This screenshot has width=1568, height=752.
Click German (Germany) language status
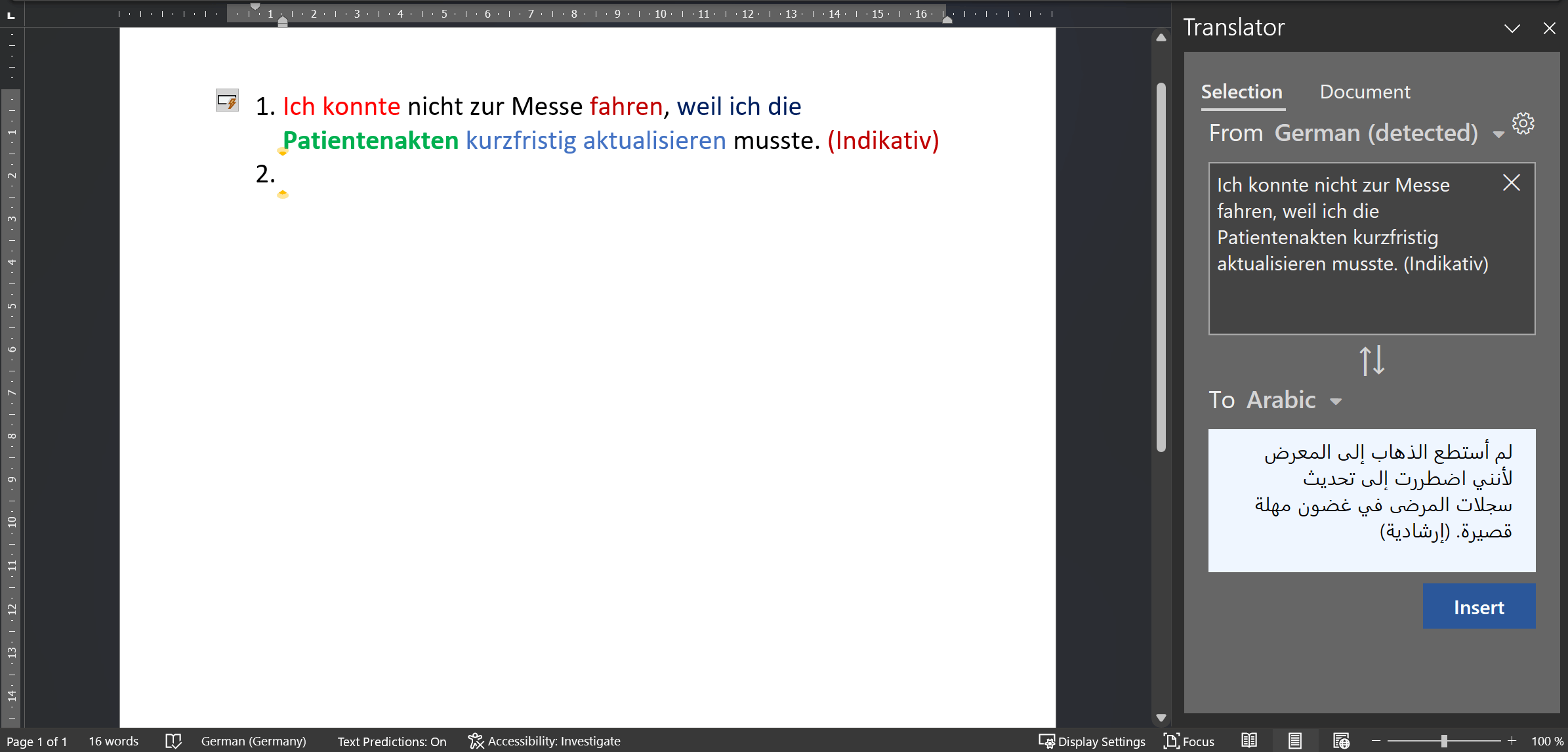pyautogui.click(x=253, y=741)
